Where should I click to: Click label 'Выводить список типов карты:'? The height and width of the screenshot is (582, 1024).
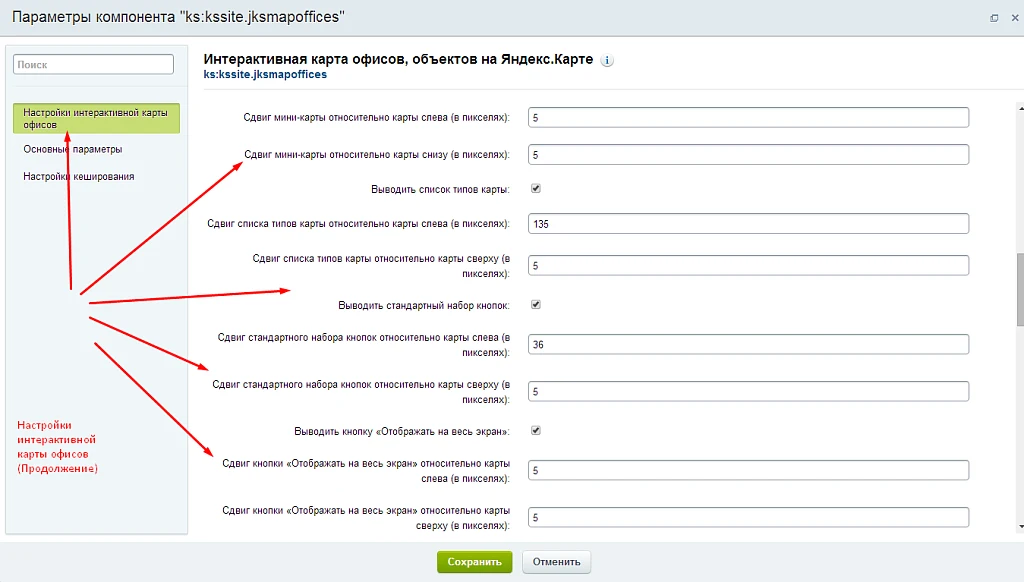coord(440,189)
